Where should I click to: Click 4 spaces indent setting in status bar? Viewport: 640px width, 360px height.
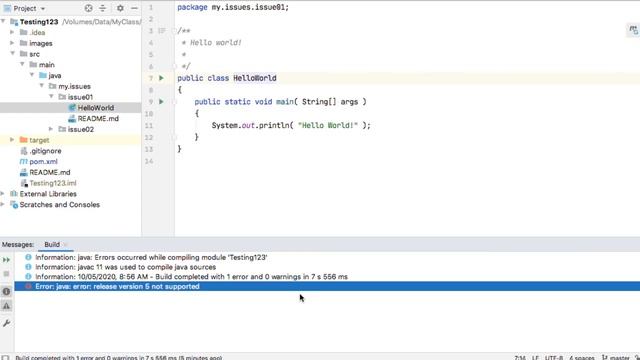point(582,358)
